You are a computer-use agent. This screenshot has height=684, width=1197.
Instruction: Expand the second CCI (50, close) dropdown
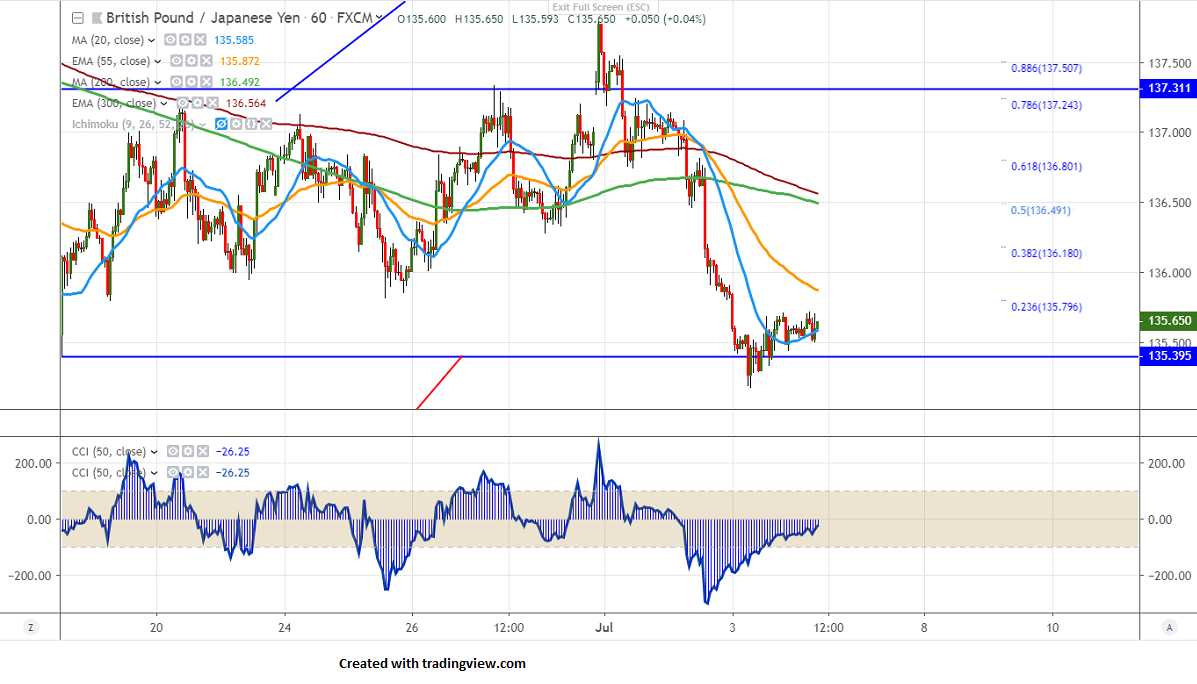click(154, 473)
